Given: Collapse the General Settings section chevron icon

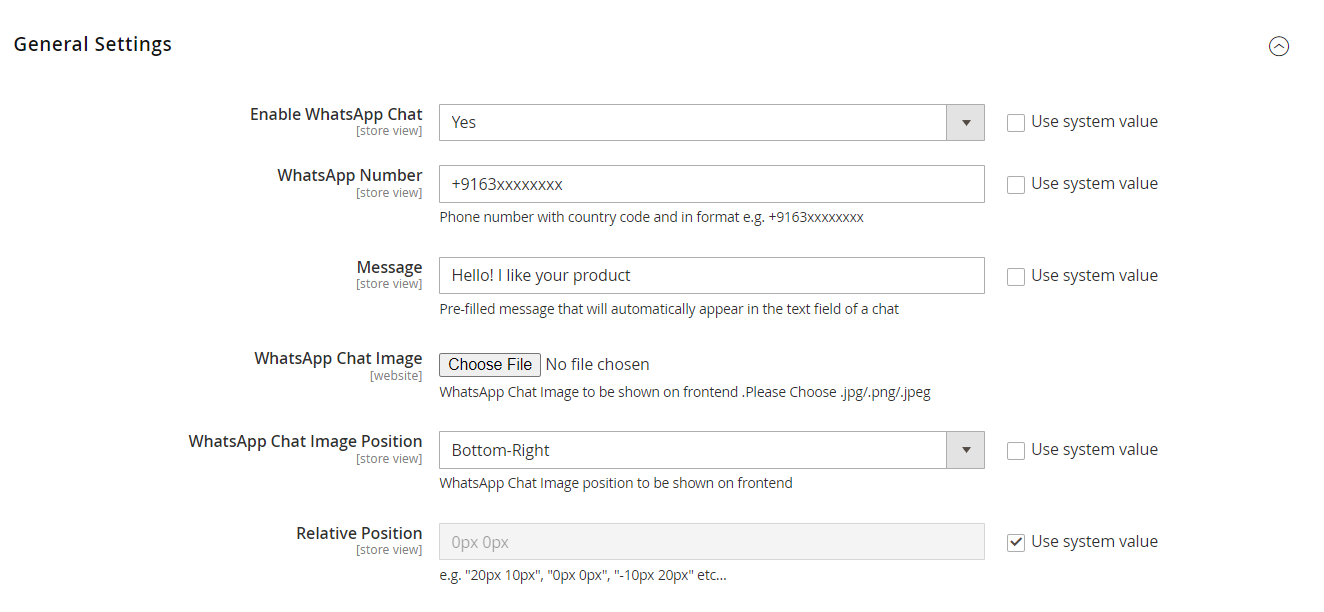Looking at the screenshot, I should 1278,46.
